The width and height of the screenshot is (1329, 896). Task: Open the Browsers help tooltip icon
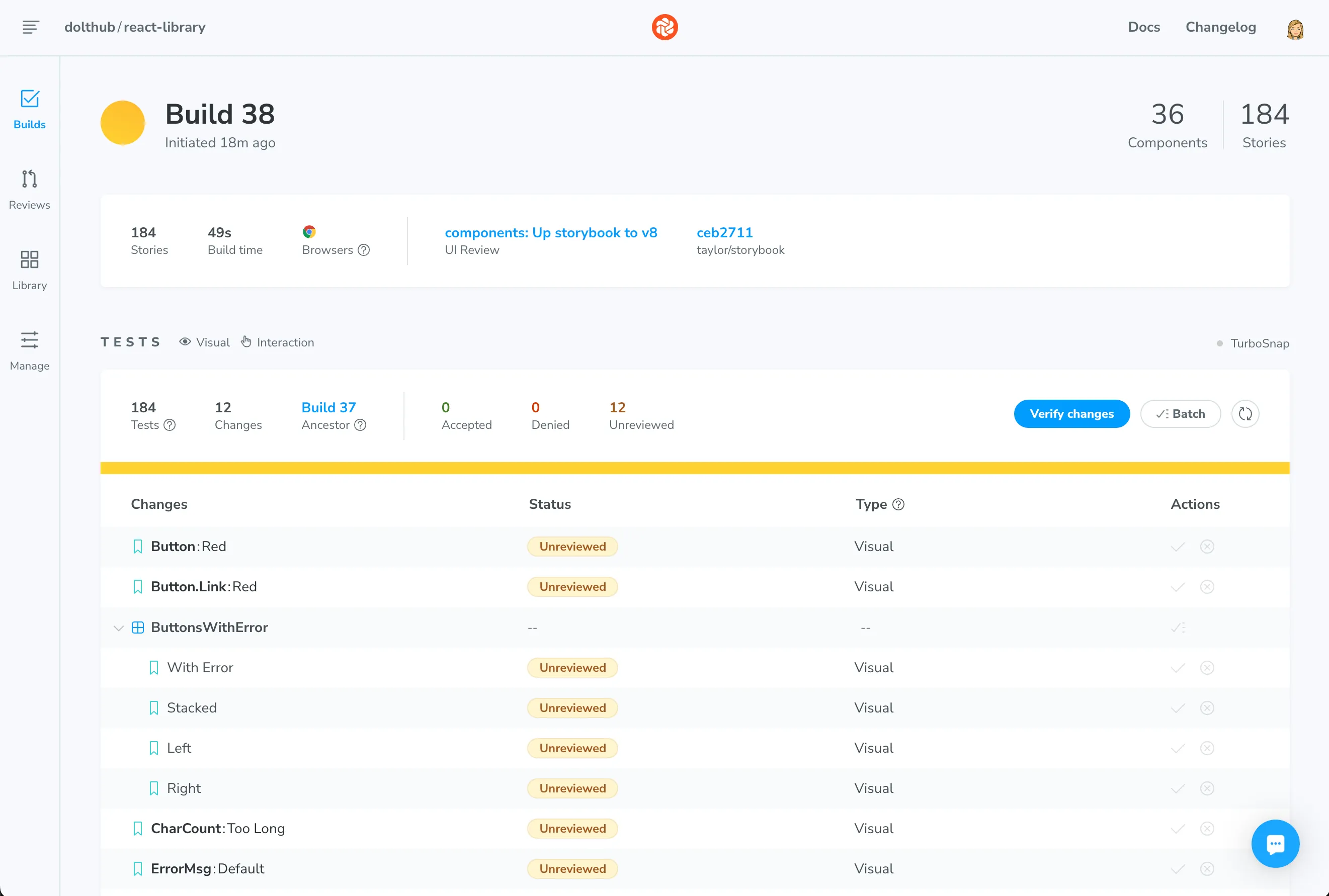click(364, 250)
